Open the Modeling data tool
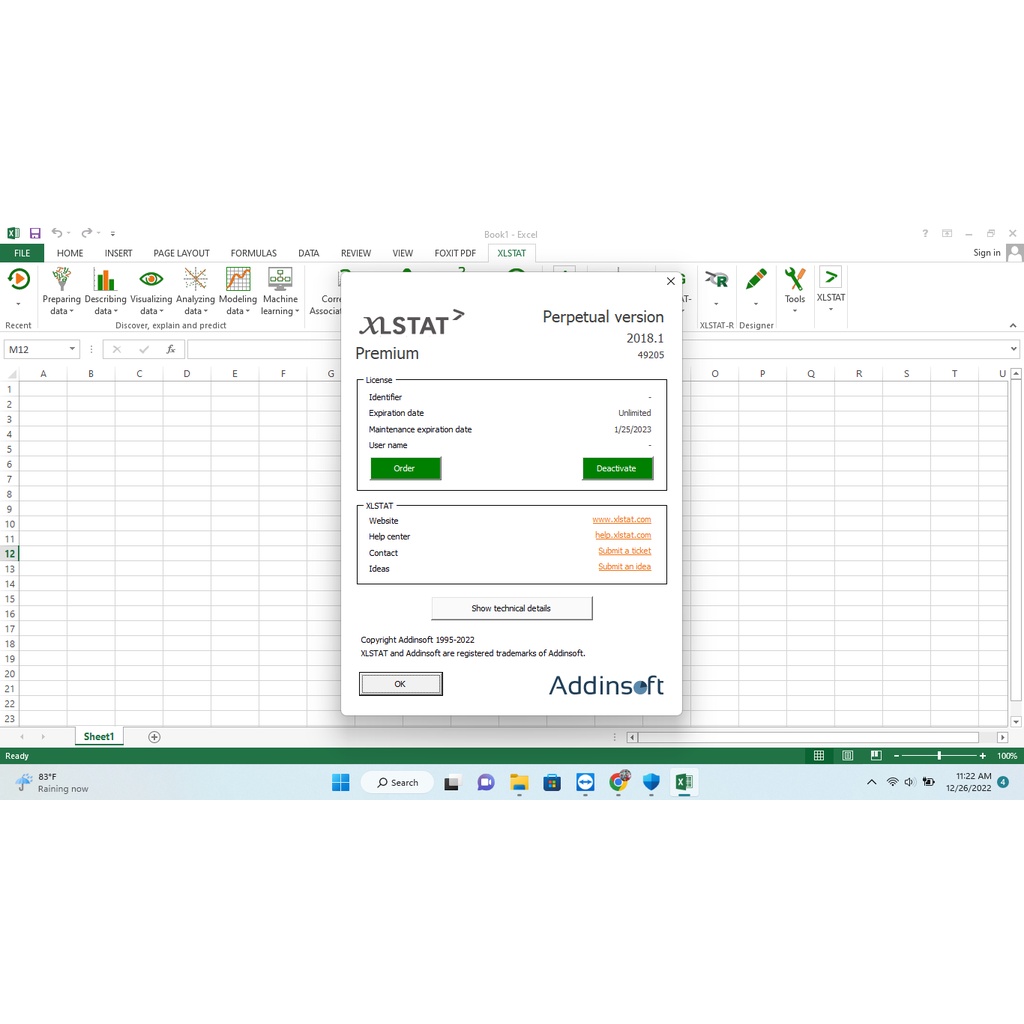 pyautogui.click(x=238, y=292)
